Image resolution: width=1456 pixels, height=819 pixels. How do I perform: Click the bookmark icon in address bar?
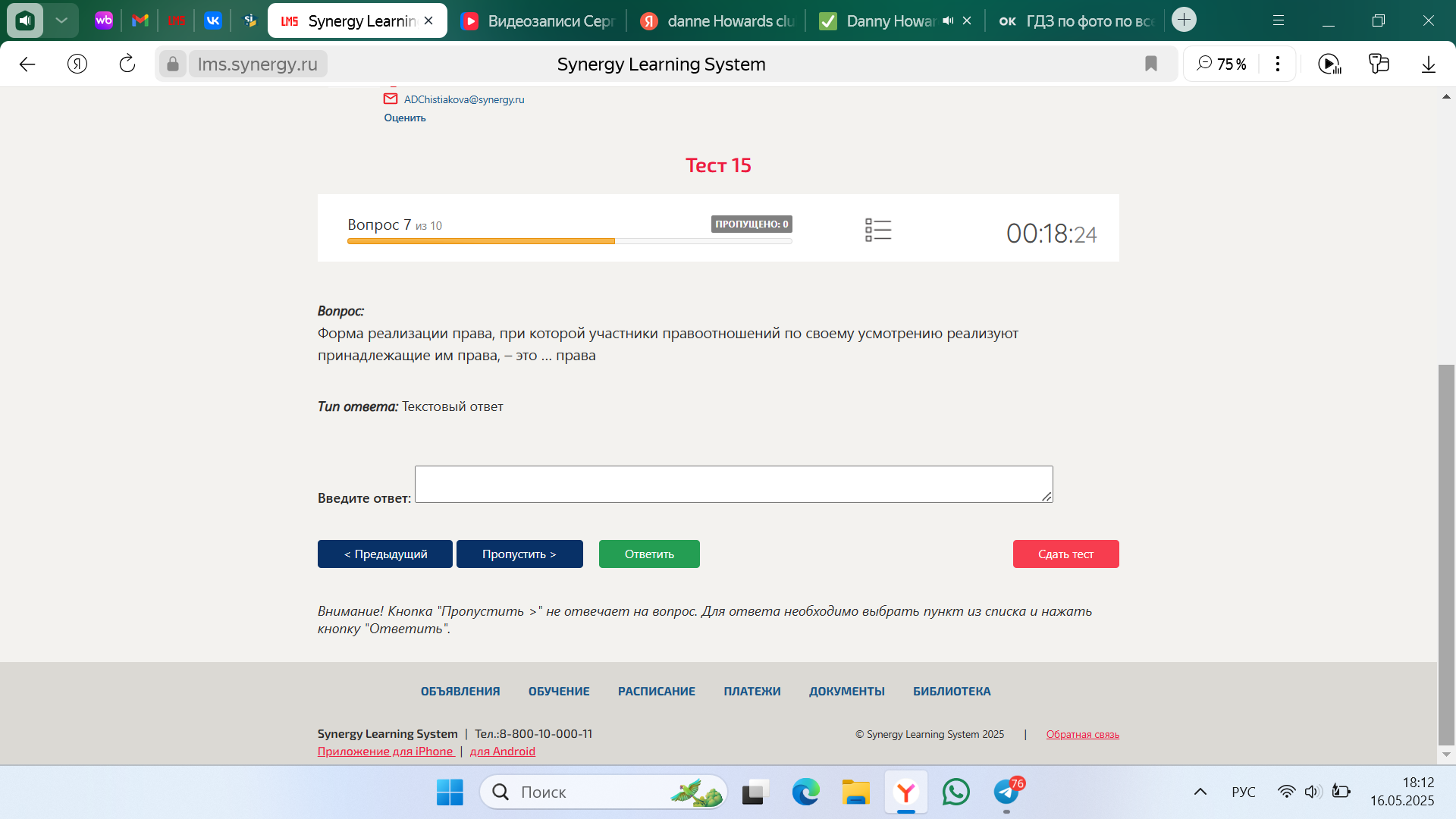pyautogui.click(x=1150, y=64)
